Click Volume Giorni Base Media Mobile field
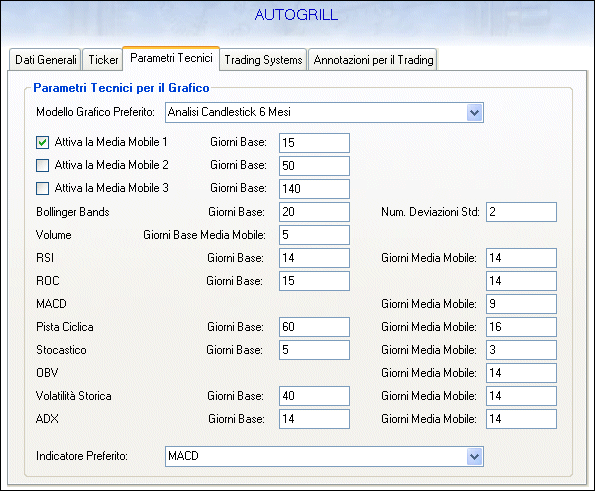The height and width of the screenshot is (491, 595). tap(314, 235)
